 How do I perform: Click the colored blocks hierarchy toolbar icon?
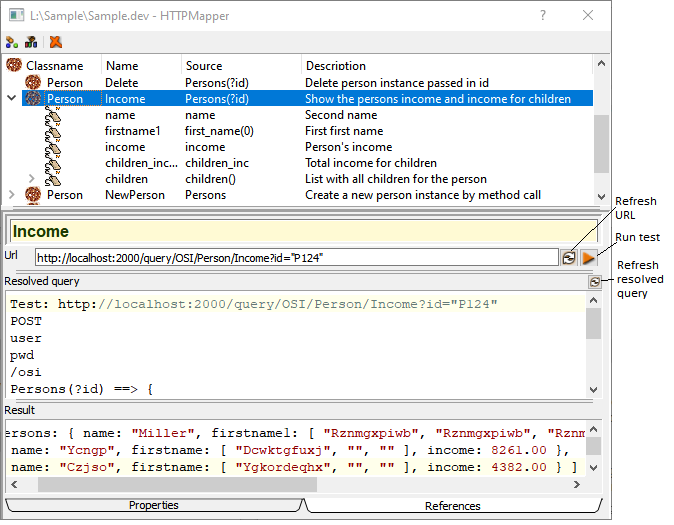click(x=31, y=42)
